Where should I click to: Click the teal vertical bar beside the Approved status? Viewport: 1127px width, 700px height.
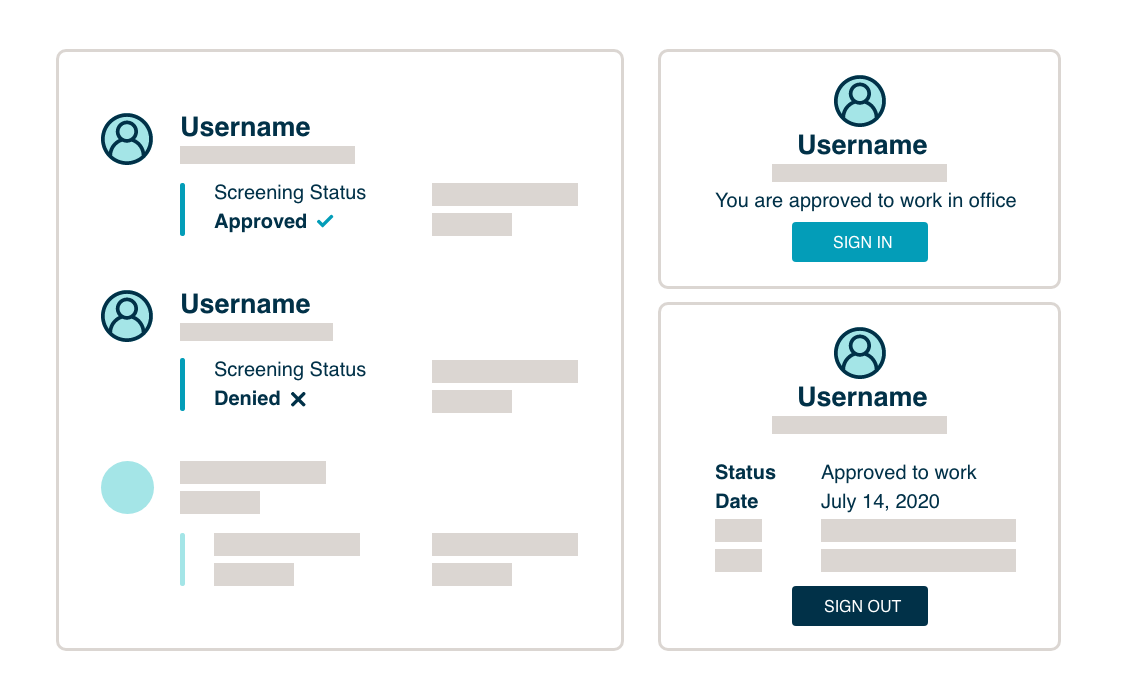pyautogui.click(x=182, y=209)
